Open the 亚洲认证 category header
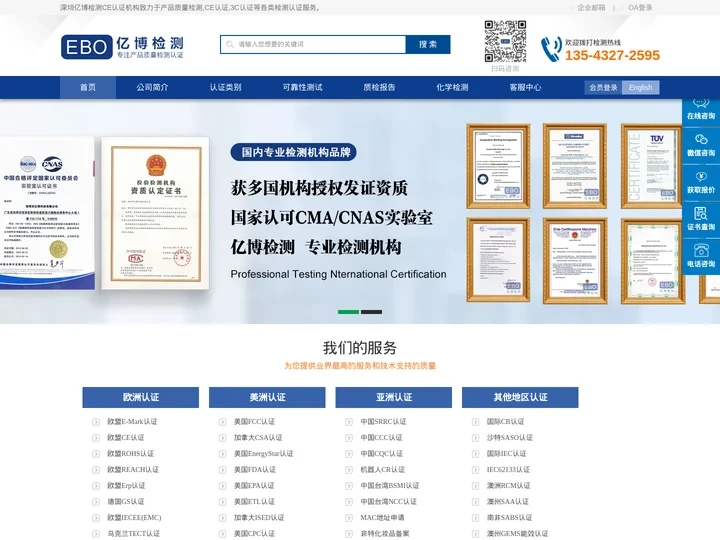This screenshot has height=540, width=720. click(x=394, y=397)
